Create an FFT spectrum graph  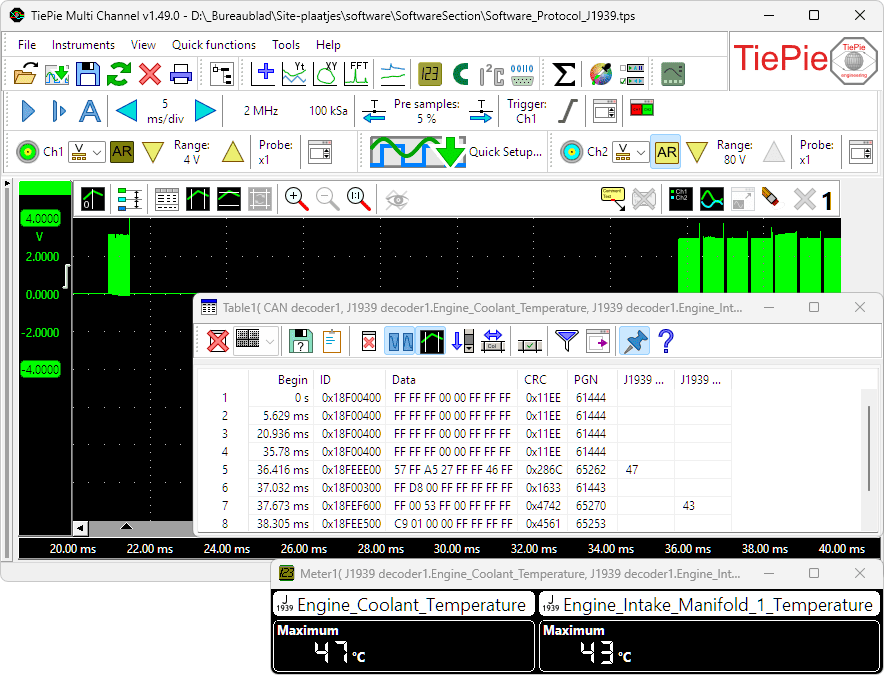tap(356, 73)
